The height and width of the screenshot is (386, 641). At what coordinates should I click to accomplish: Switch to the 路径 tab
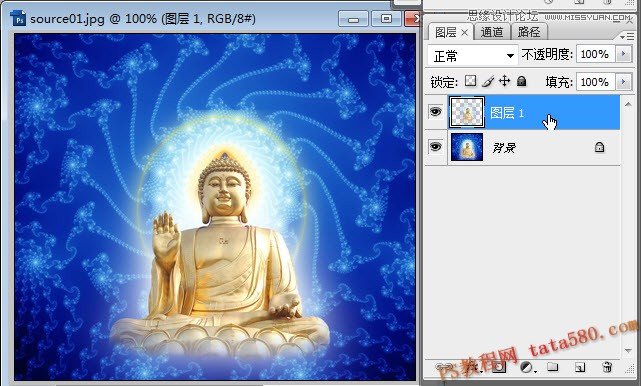click(x=529, y=32)
